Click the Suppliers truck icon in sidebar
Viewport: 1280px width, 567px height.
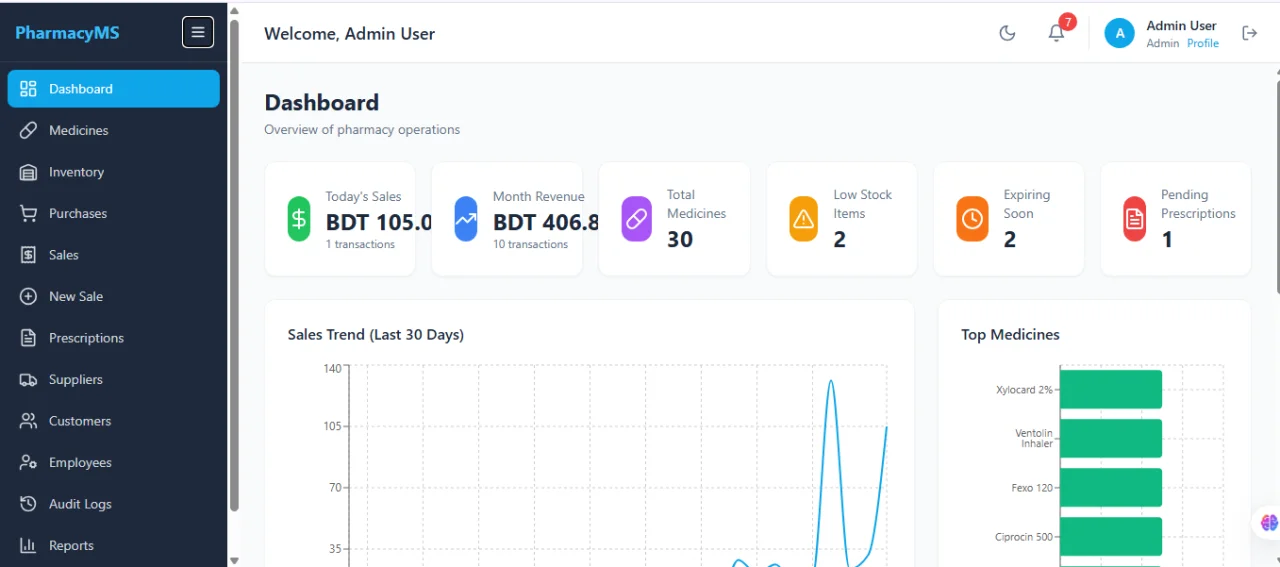pyautogui.click(x=28, y=379)
